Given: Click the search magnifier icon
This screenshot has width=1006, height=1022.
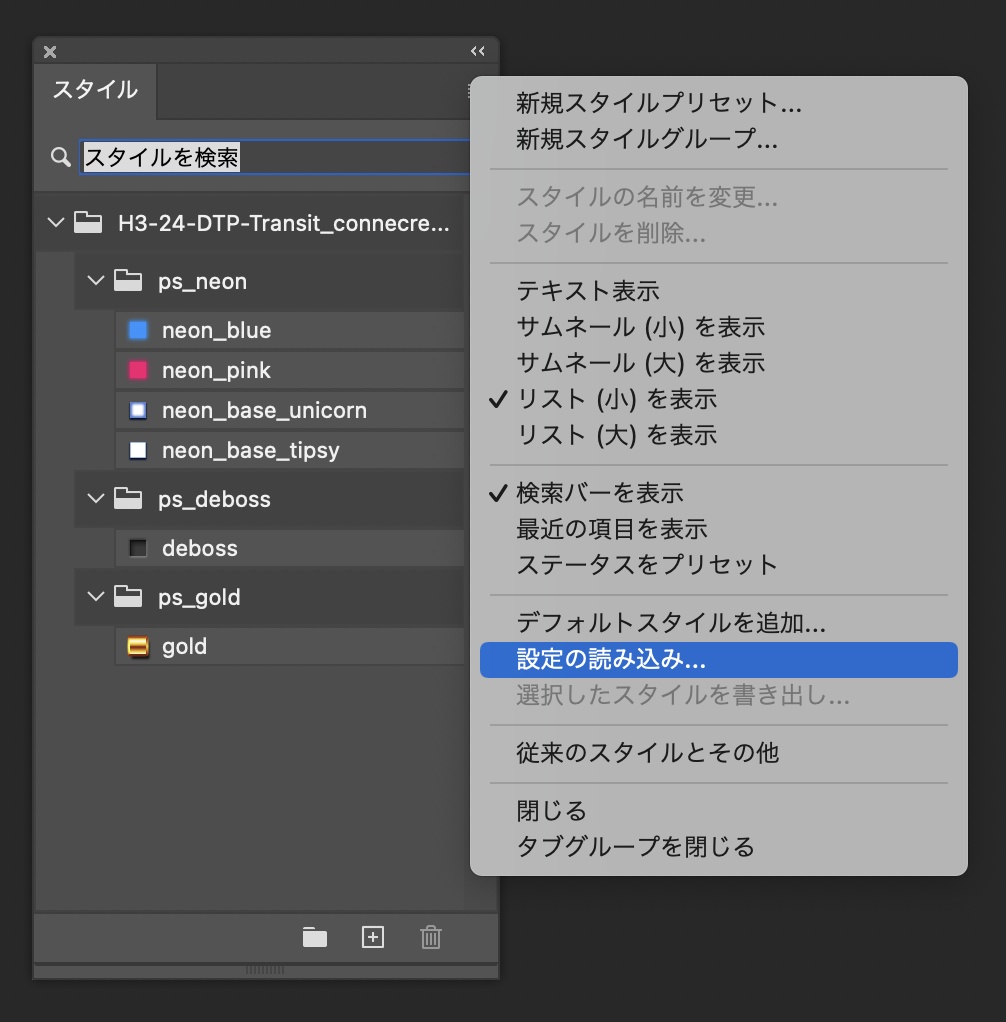Looking at the screenshot, I should point(60,156).
